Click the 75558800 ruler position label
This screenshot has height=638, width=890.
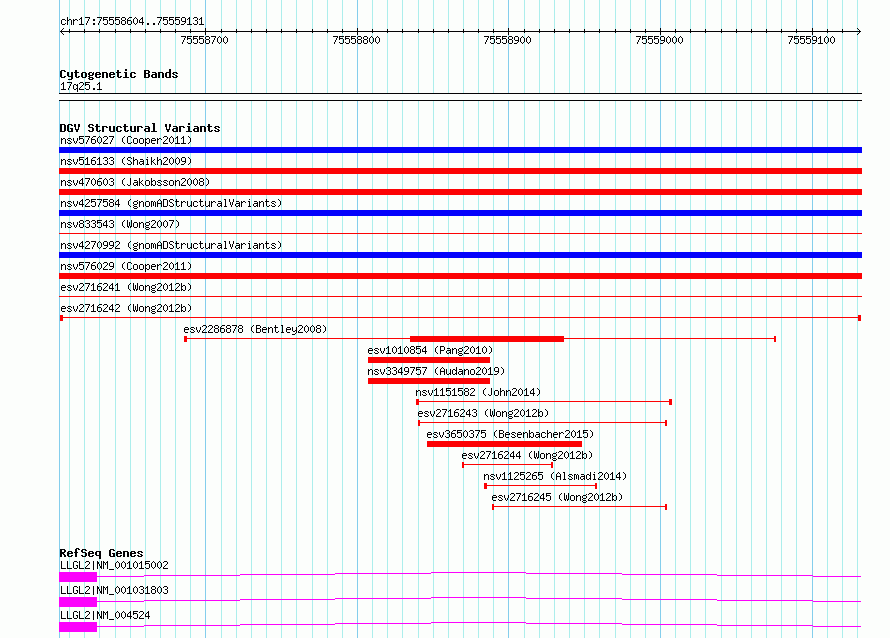click(356, 40)
